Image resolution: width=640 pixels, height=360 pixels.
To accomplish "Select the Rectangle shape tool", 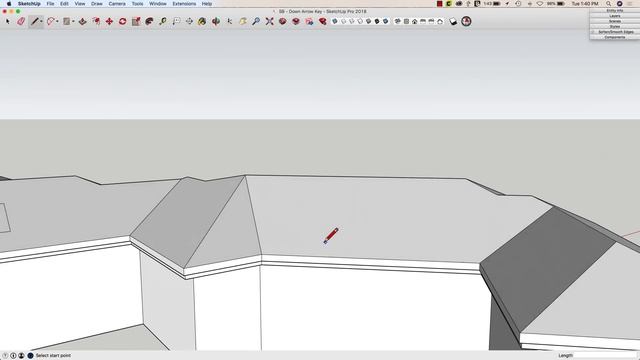I will (x=67, y=21).
